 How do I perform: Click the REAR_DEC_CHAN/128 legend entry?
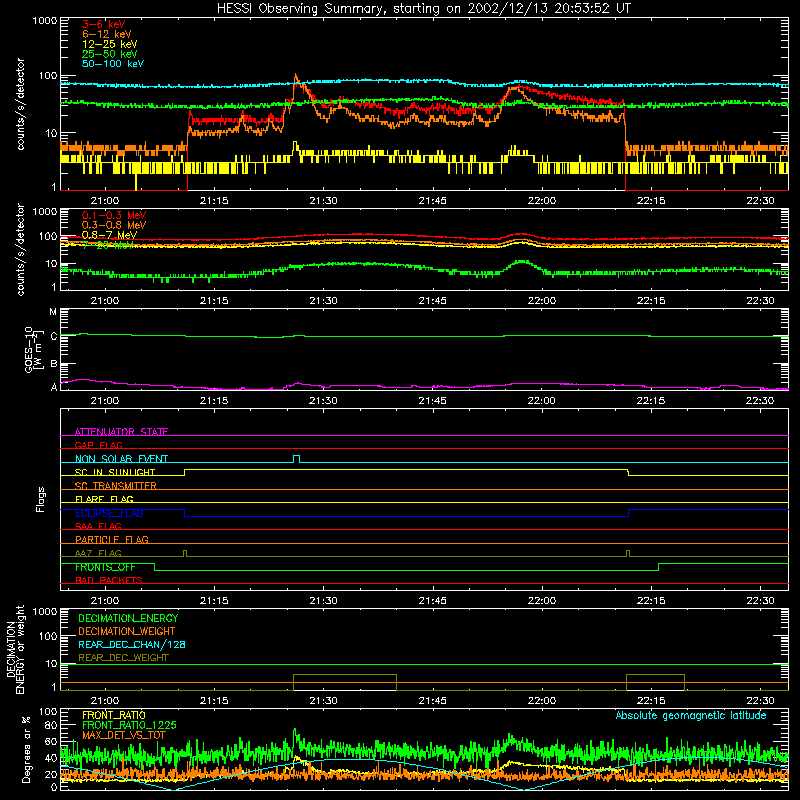tap(132, 644)
